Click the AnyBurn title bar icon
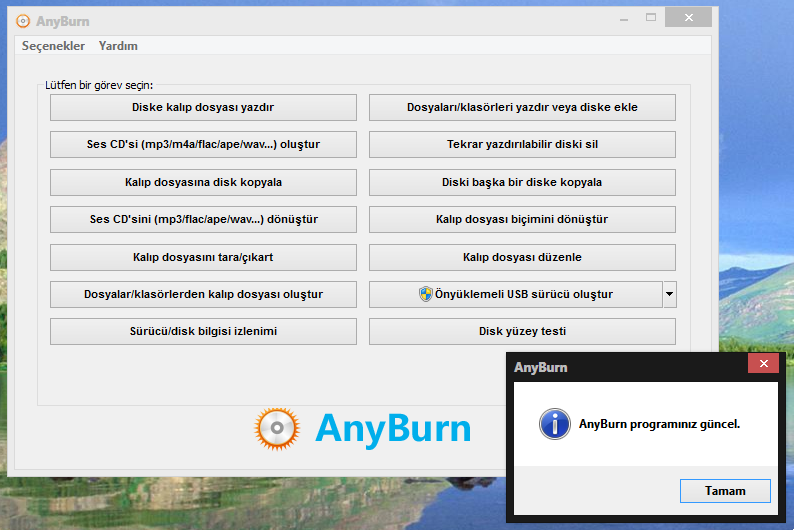794x530 pixels. [x=23, y=21]
